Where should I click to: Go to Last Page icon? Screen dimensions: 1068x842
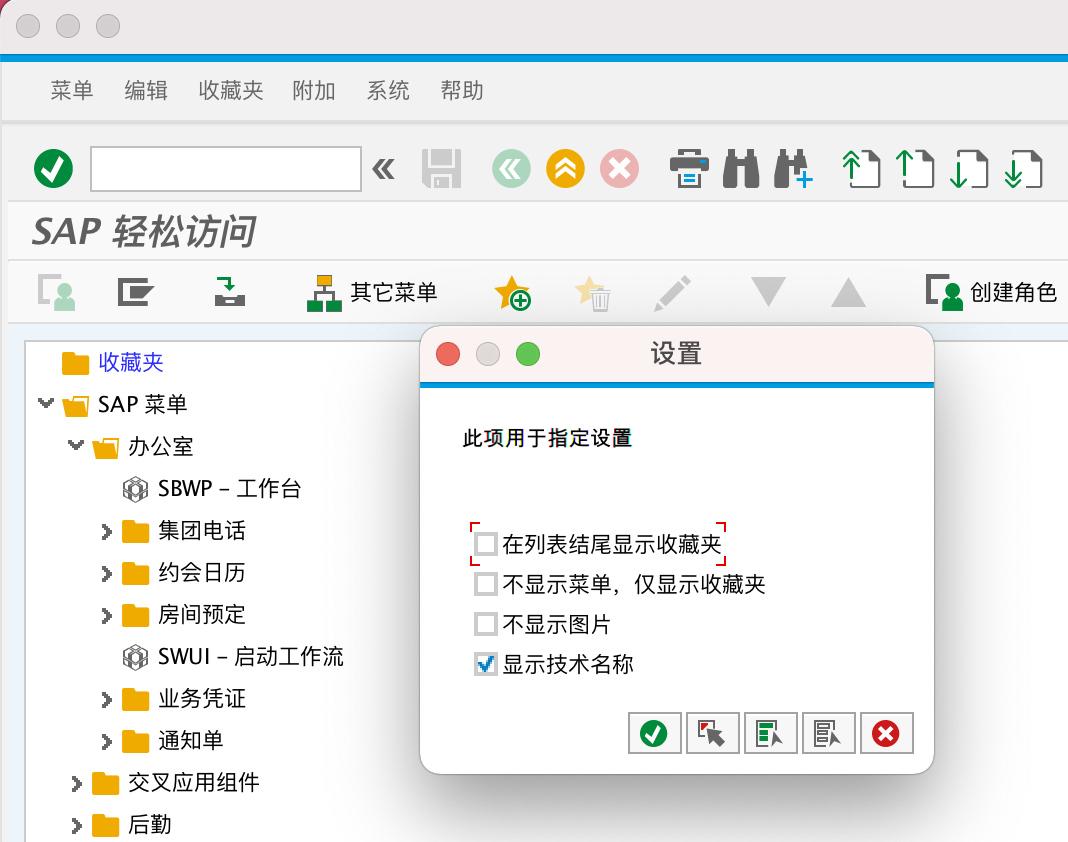pos(1023,168)
